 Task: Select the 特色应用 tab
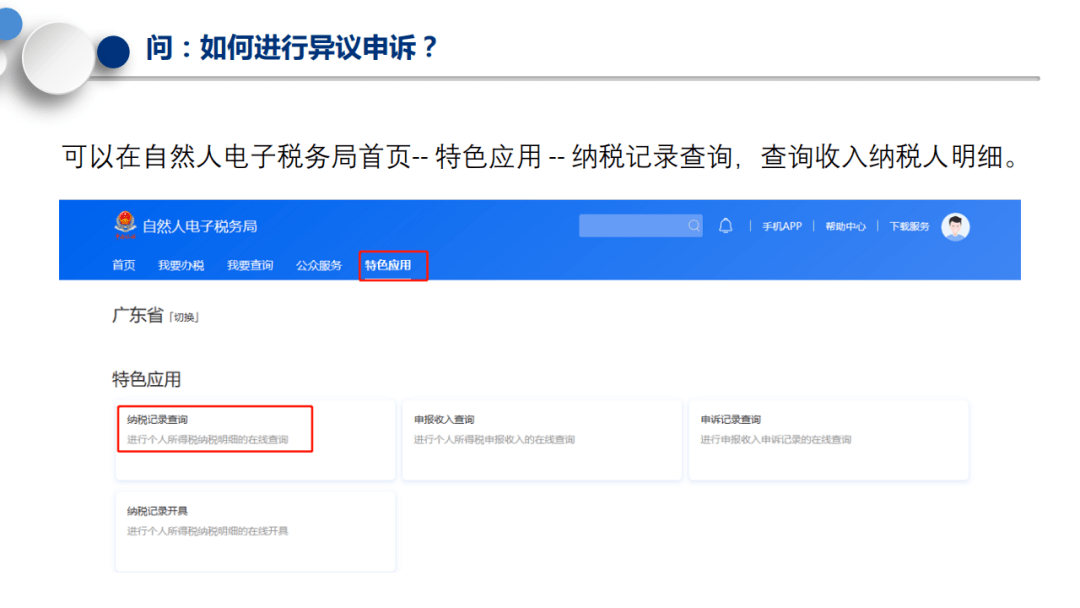click(388, 265)
